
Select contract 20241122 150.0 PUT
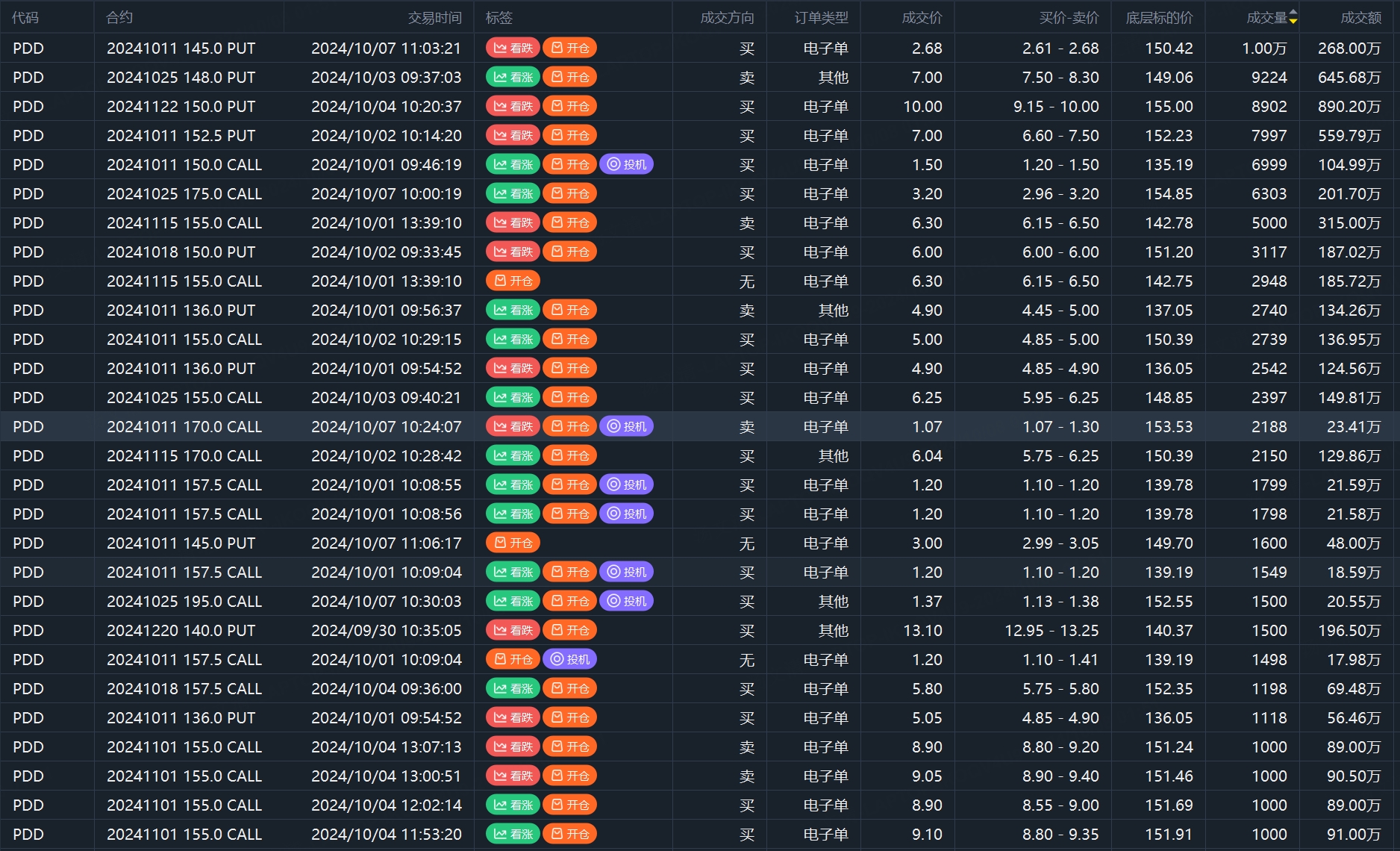181,106
